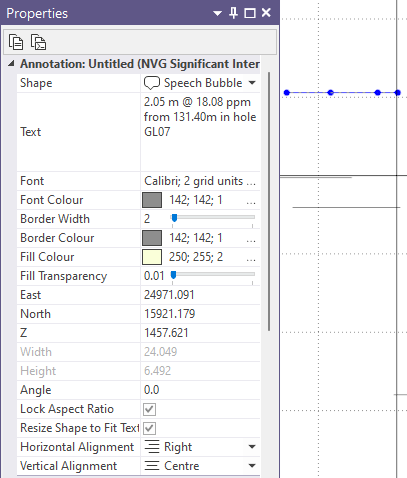Open Font settings ellipsis button
The height and width of the screenshot is (478, 407).
pos(251,181)
